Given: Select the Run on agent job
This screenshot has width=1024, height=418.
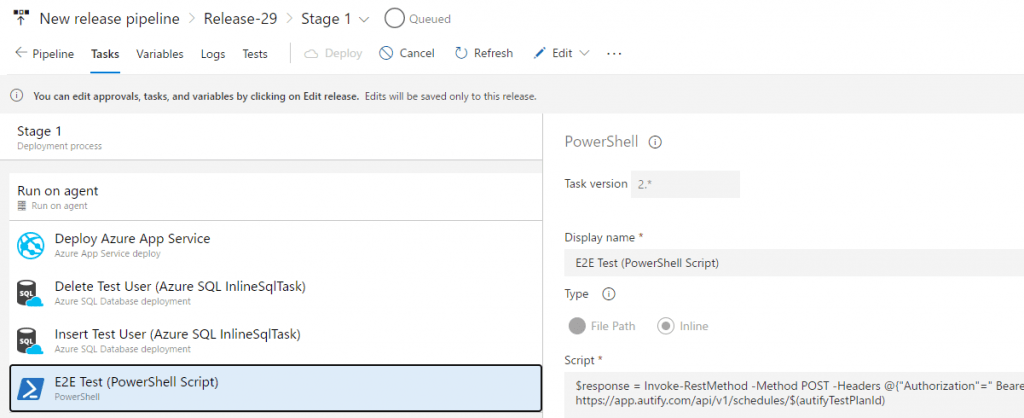Looking at the screenshot, I should 276,197.
